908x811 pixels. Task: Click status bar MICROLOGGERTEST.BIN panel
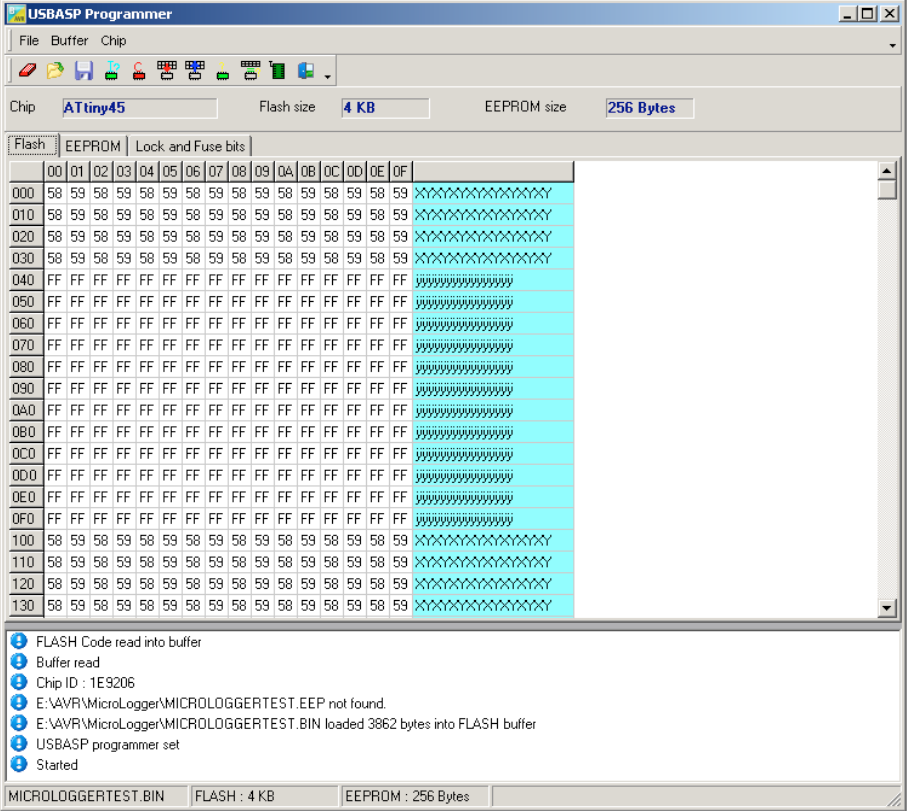(96, 796)
